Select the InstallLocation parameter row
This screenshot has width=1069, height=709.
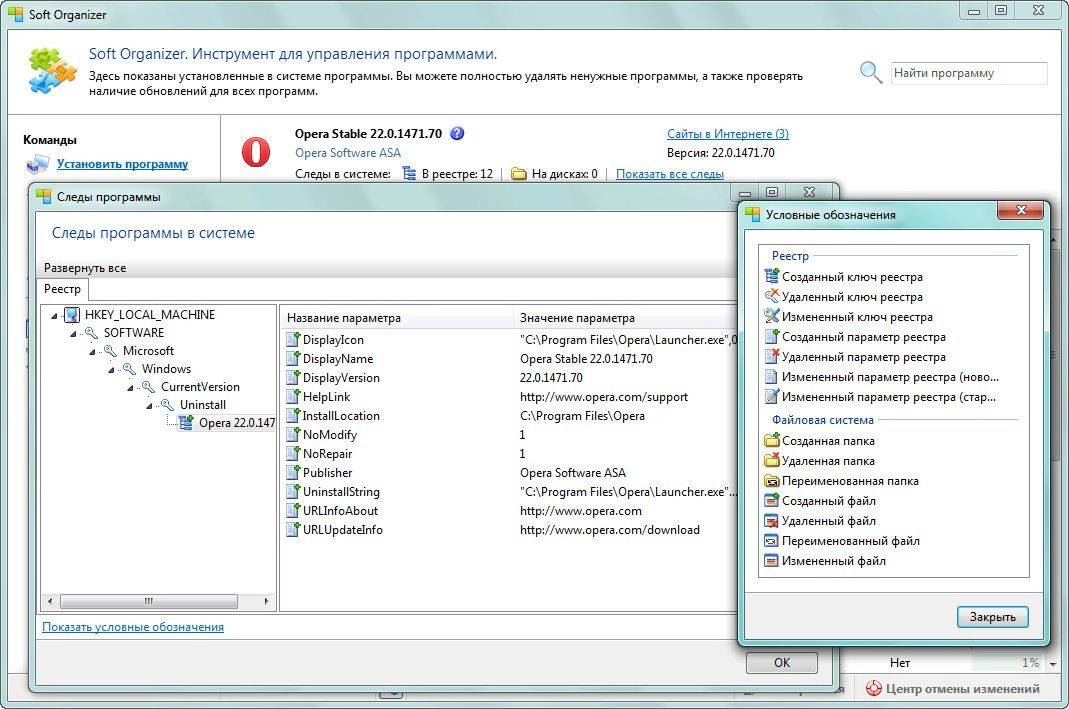coord(509,415)
